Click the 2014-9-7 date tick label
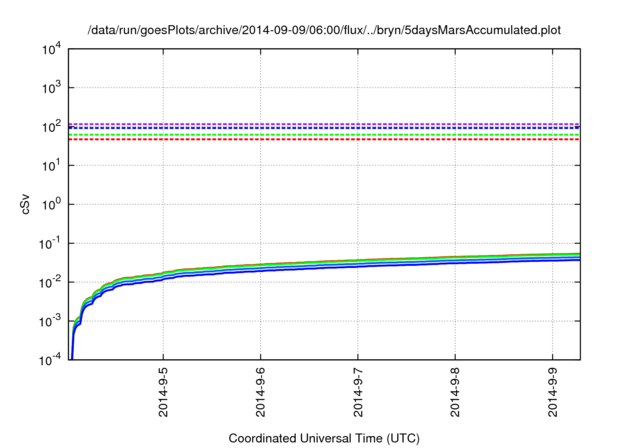 pyautogui.click(x=358, y=392)
